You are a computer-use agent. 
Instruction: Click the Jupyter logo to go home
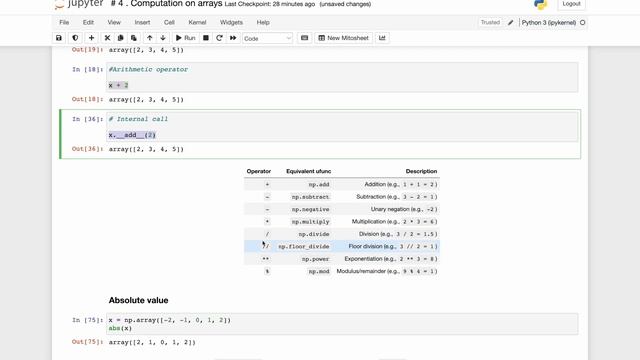coord(79,4)
